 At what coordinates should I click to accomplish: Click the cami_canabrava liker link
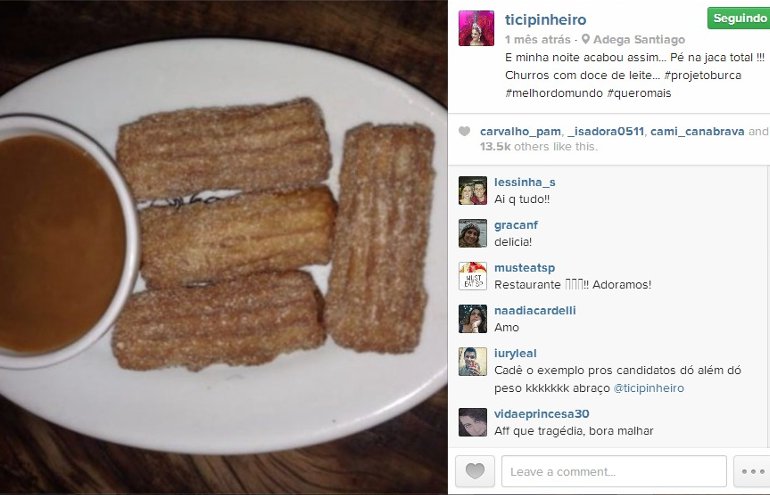pyautogui.click(x=697, y=132)
